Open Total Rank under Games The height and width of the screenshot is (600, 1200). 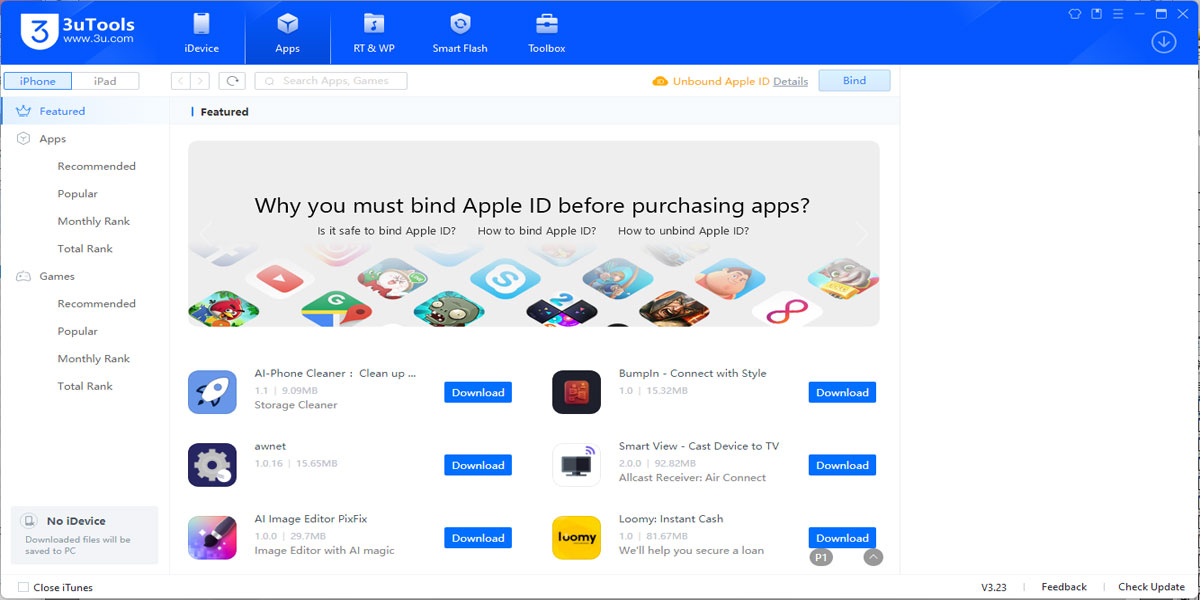click(85, 386)
